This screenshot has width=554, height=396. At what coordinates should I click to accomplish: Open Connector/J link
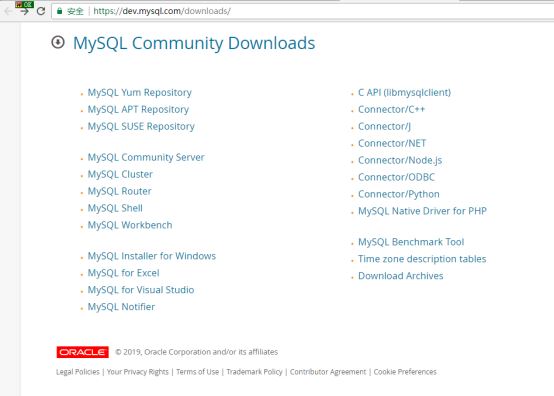(384, 126)
